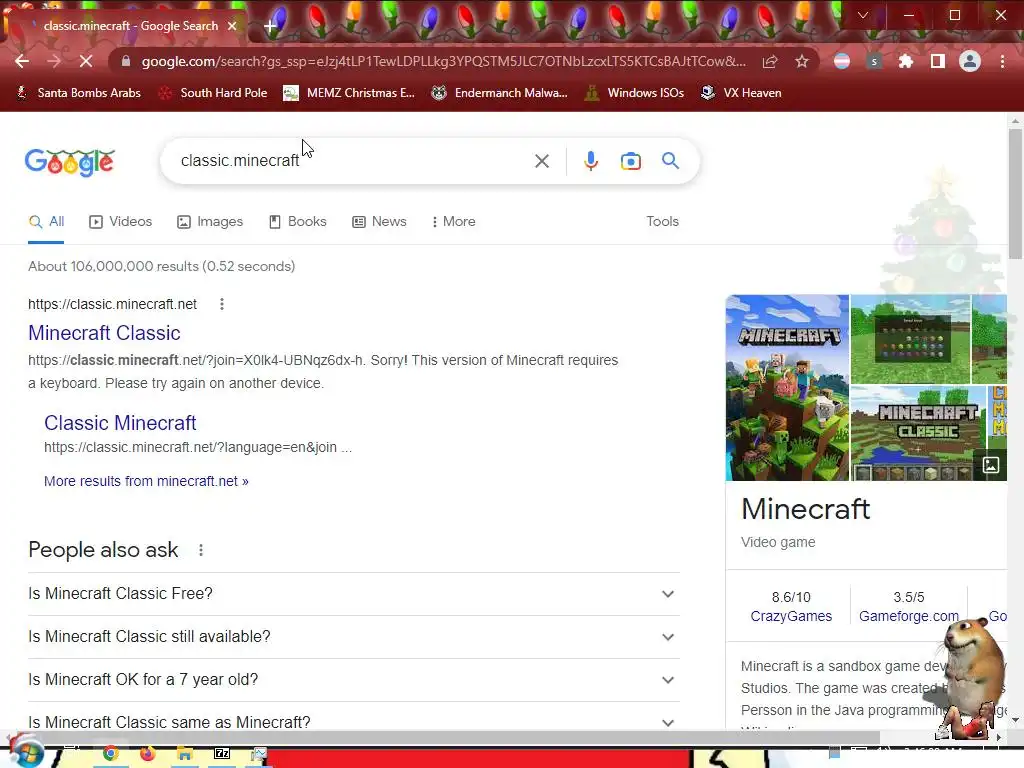Open a new tab
The height and width of the screenshot is (768, 1024).
point(270,26)
